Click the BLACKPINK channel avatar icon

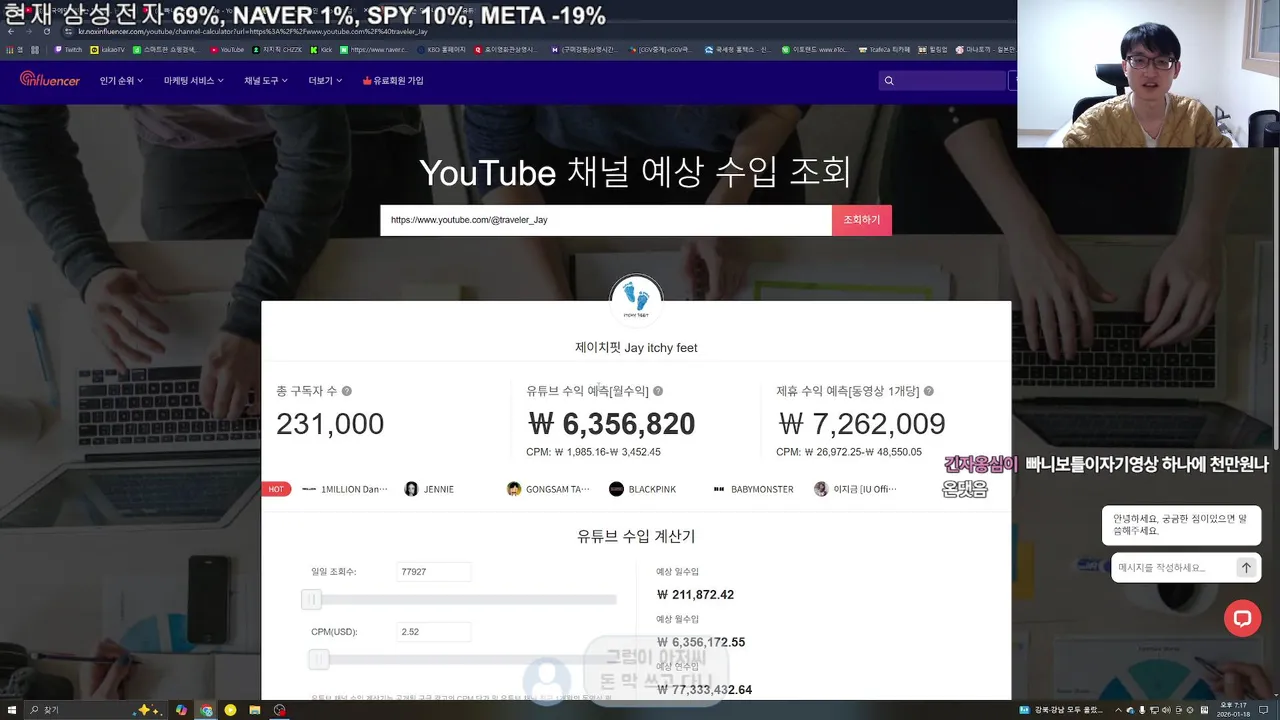click(616, 489)
